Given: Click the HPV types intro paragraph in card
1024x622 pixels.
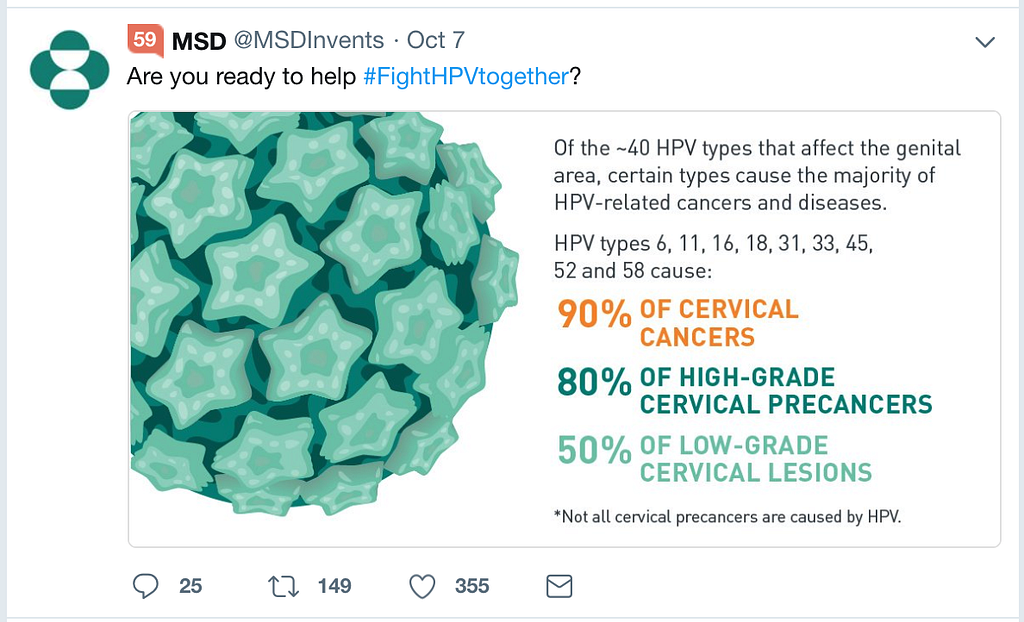Looking at the screenshot, I should pyautogui.click(x=757, y=175).
